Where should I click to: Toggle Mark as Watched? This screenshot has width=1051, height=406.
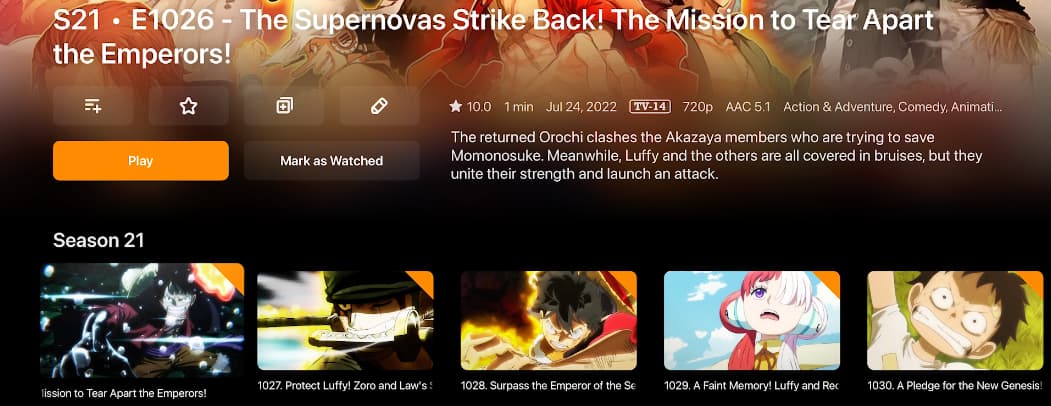point(332,161)
